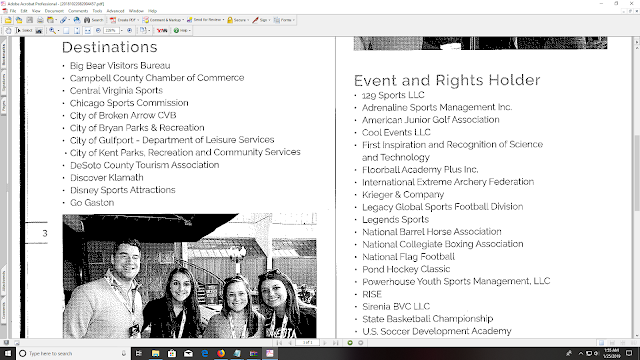Image resolution: width=640 pixels, height=360 pixels.
Task: Click the Print icon
Action: [x=40, y=20]
